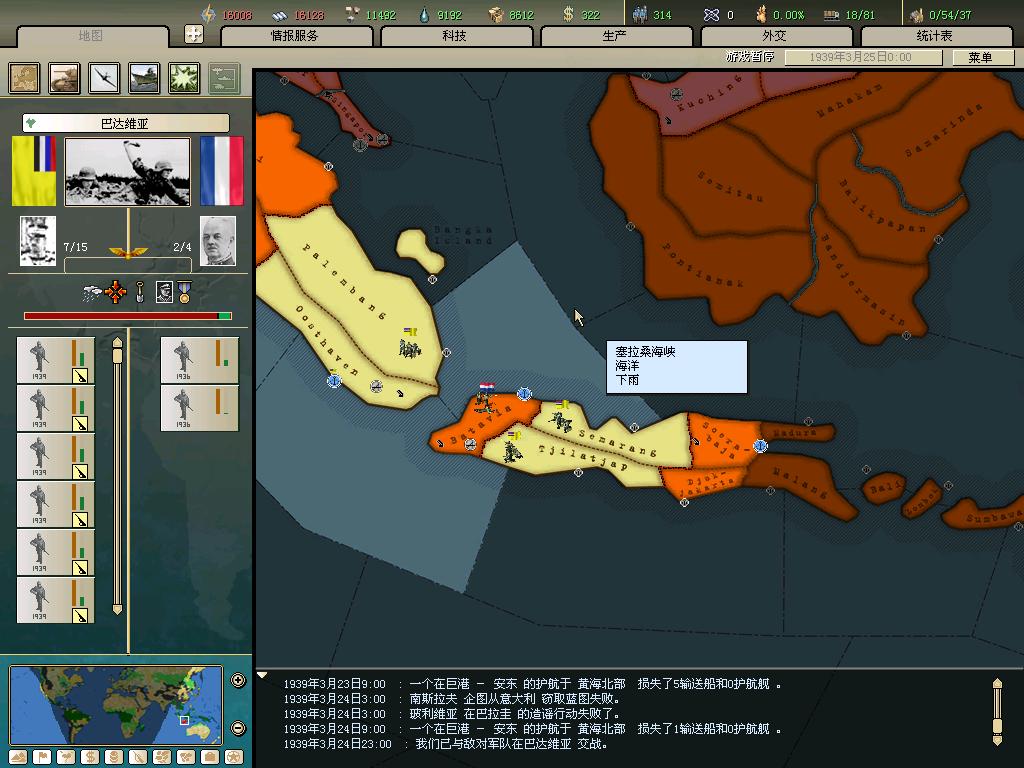Click the log entry about 巴达维亚 交战
Image resolution: width=1024 pixels, height=768 pixels.
pyautogui.click(x=446, y=744)
